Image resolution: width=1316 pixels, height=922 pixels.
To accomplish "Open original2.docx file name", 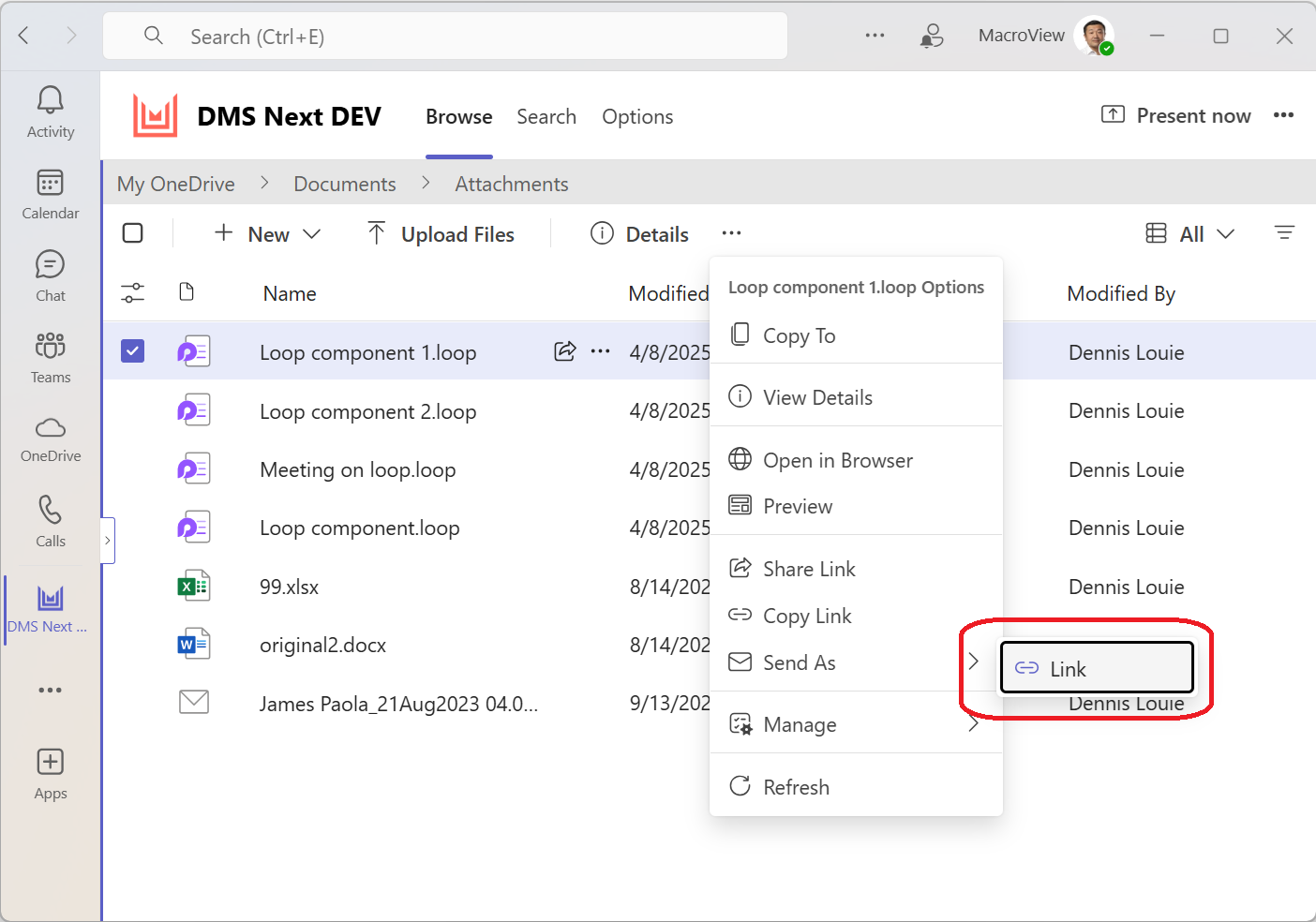I will (x=323, y=645).
